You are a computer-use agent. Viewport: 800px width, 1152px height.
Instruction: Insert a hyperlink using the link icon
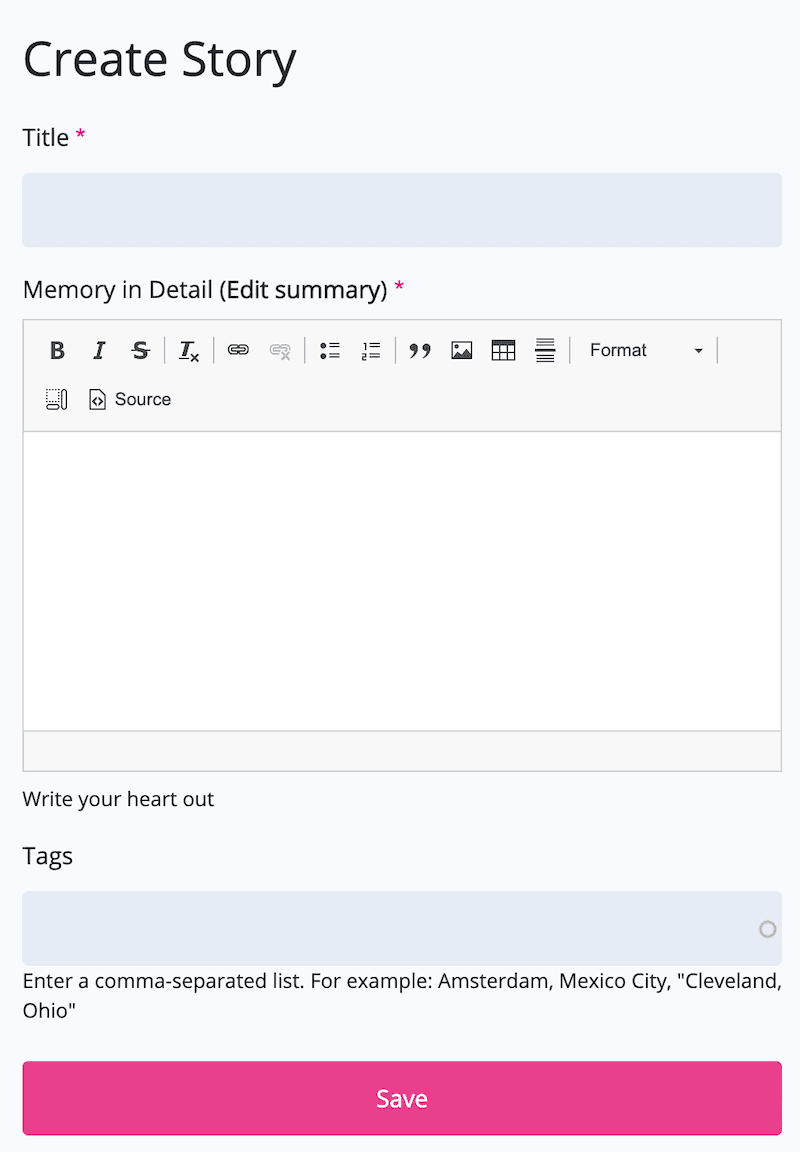[x=238, y=350]
